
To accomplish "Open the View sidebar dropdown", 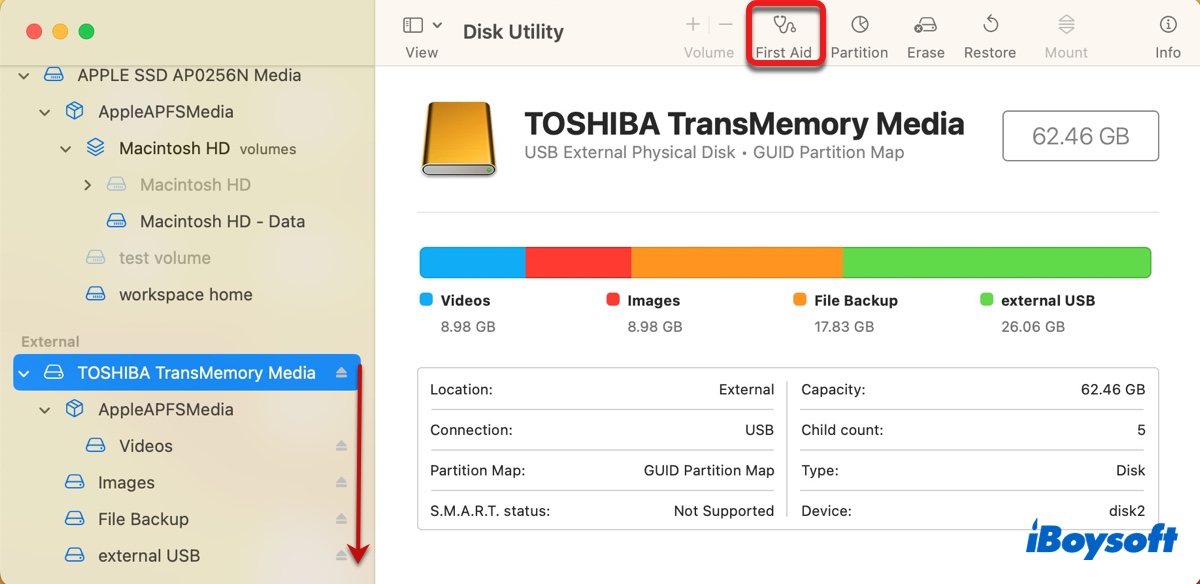I will 422,26.
